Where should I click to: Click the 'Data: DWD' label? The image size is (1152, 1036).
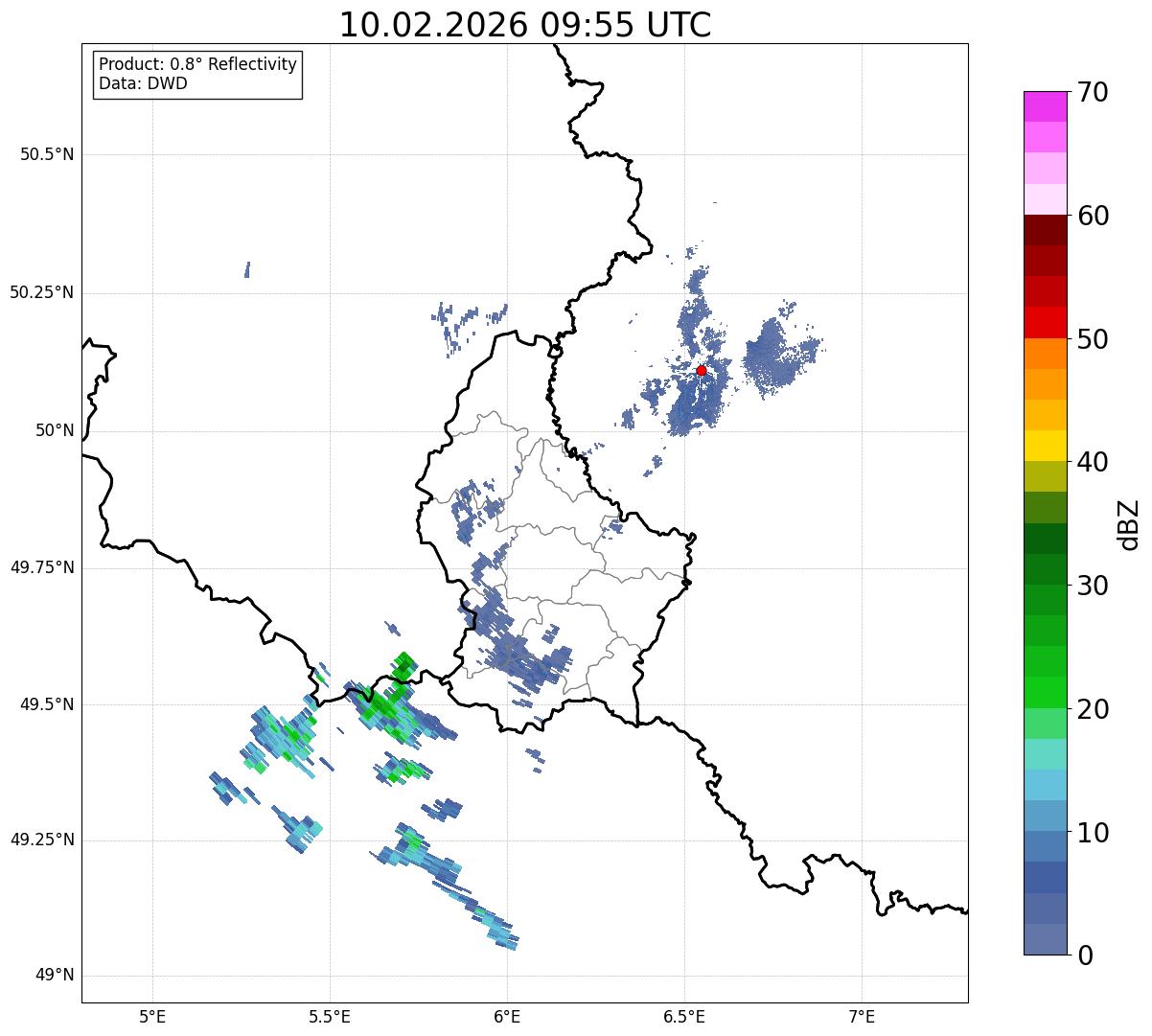143,83
